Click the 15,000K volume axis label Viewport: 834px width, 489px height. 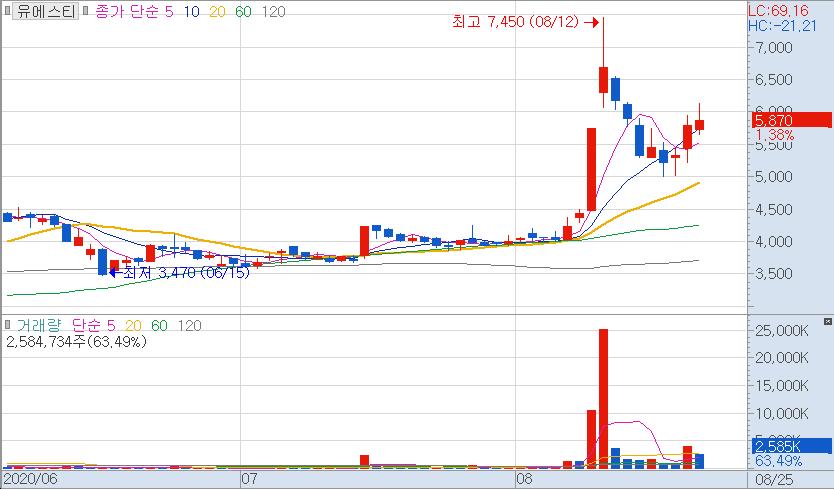[x=782, y=385]
